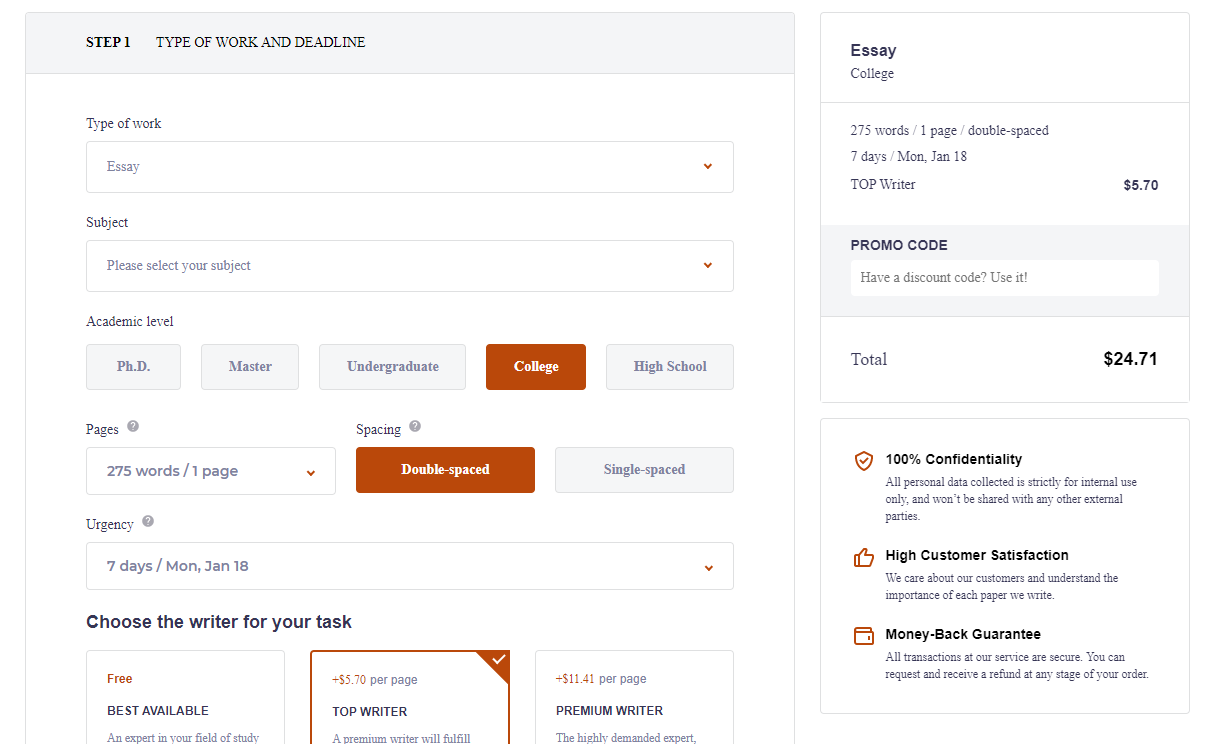This screenshot has height=744, width=1217.
Task: Click the 'College' level in order summary
Action: (x=872, y=74)
